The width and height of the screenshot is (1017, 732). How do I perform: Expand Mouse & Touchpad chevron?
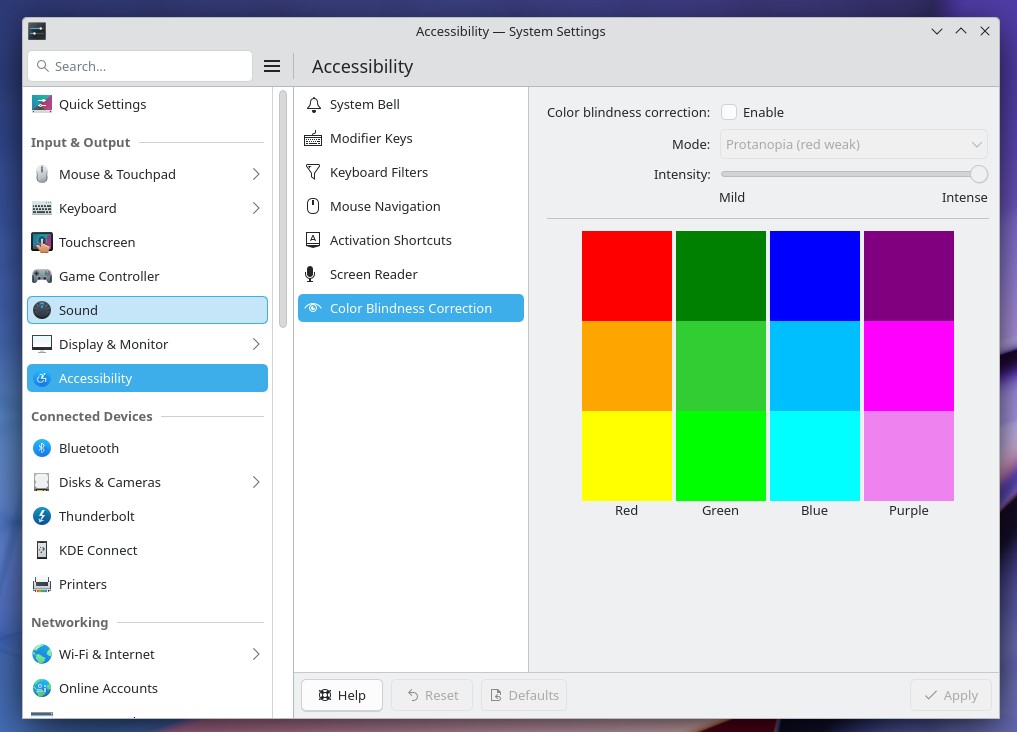[x=256, y=174]
